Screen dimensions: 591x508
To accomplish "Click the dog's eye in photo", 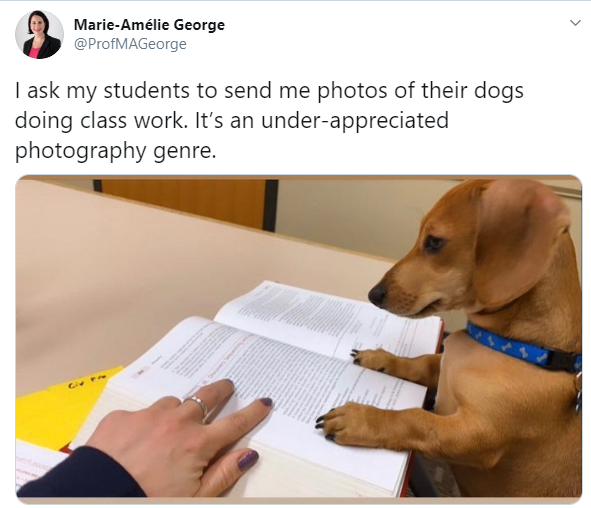I will (433, 244).
